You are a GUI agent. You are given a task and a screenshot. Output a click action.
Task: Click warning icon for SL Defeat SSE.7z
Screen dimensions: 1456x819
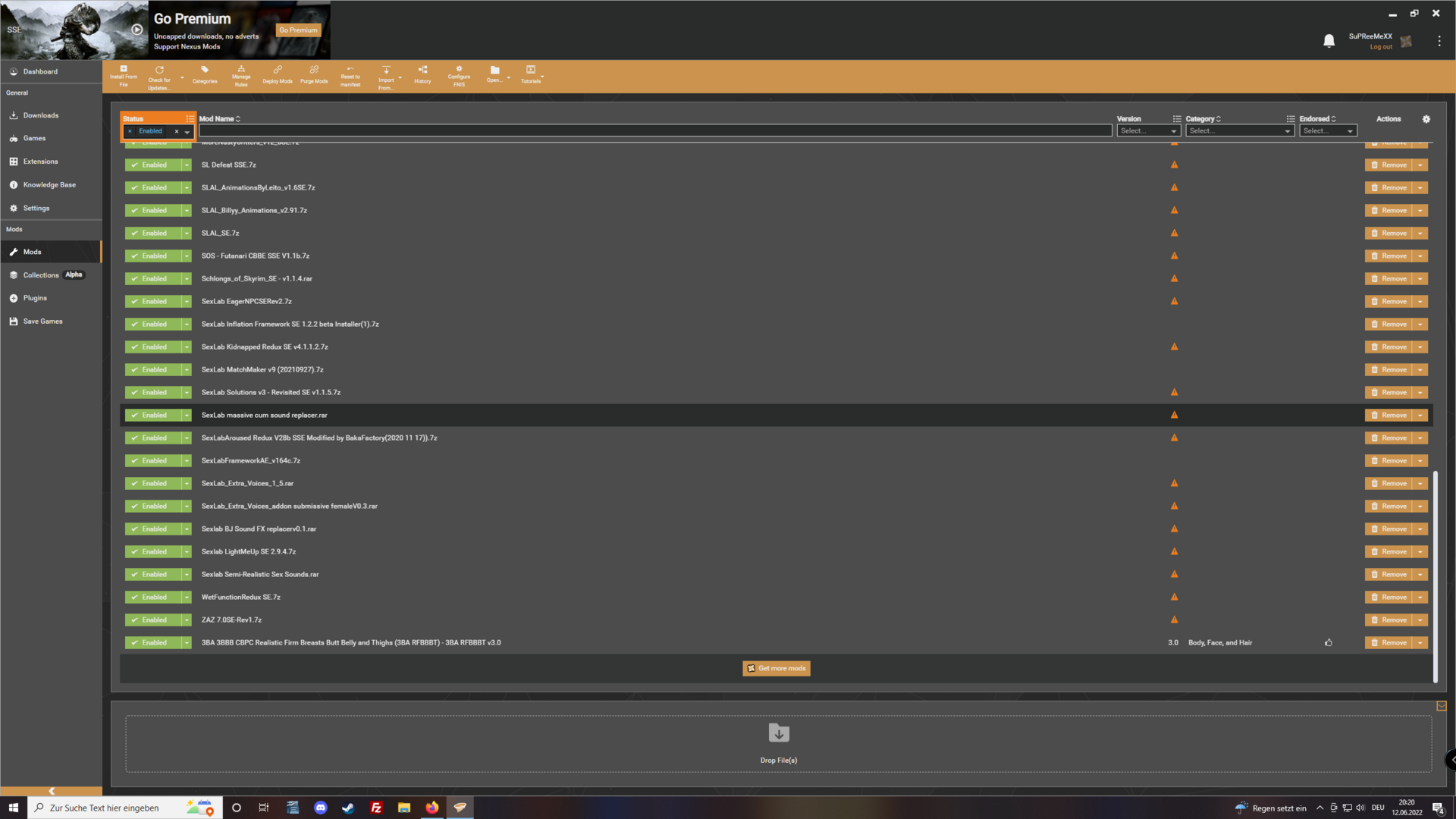pos(1174,165)
